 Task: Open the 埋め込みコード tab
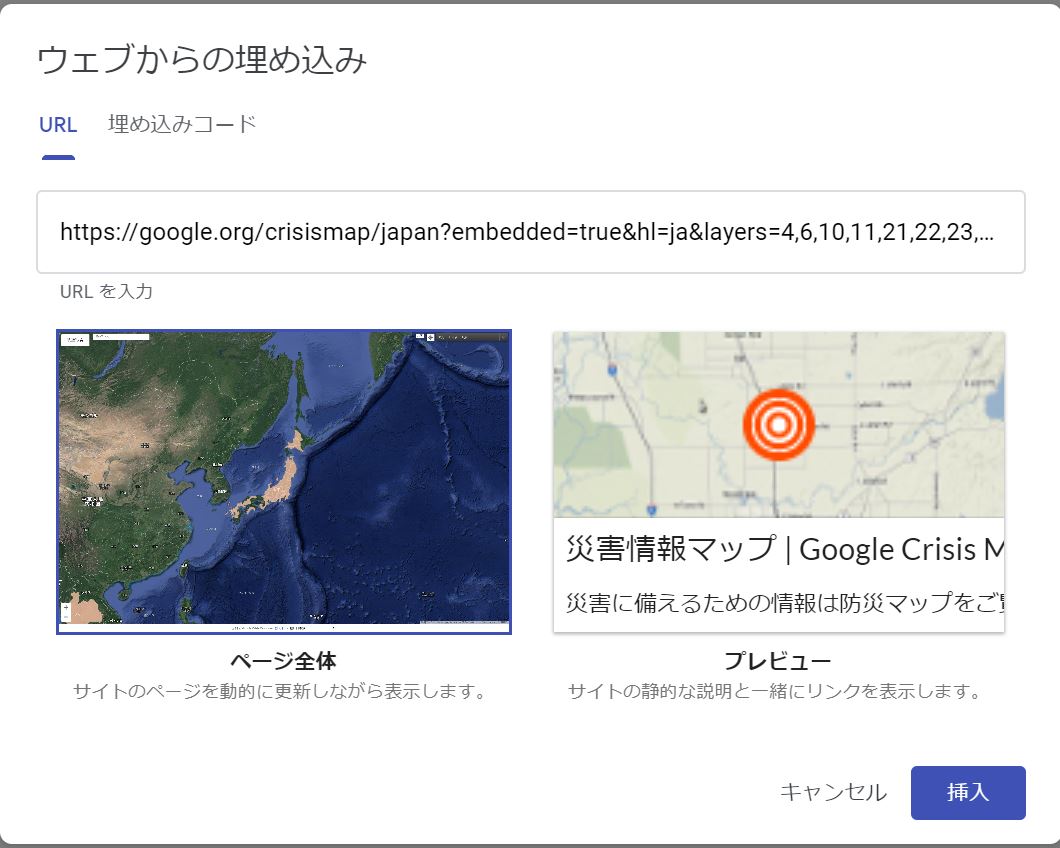coord(182,124)
